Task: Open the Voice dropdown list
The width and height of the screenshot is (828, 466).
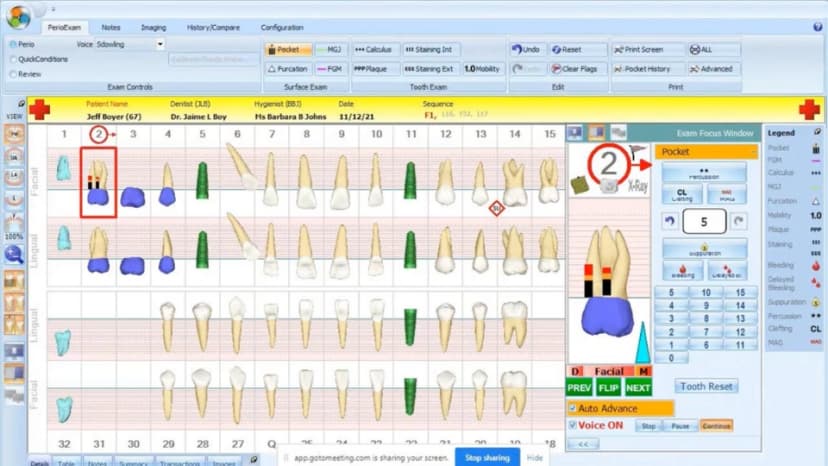Action: coord(160,44)
